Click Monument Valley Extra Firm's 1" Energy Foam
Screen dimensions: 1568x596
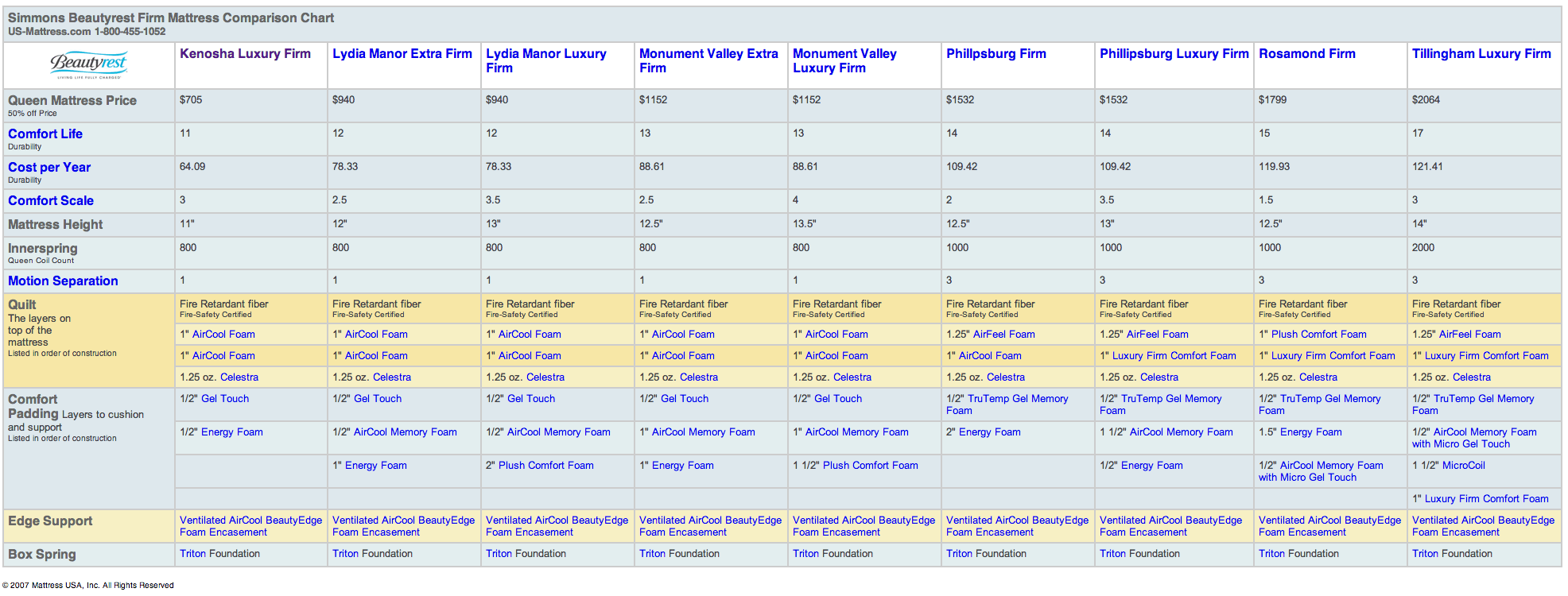click(x=683, y=466)
